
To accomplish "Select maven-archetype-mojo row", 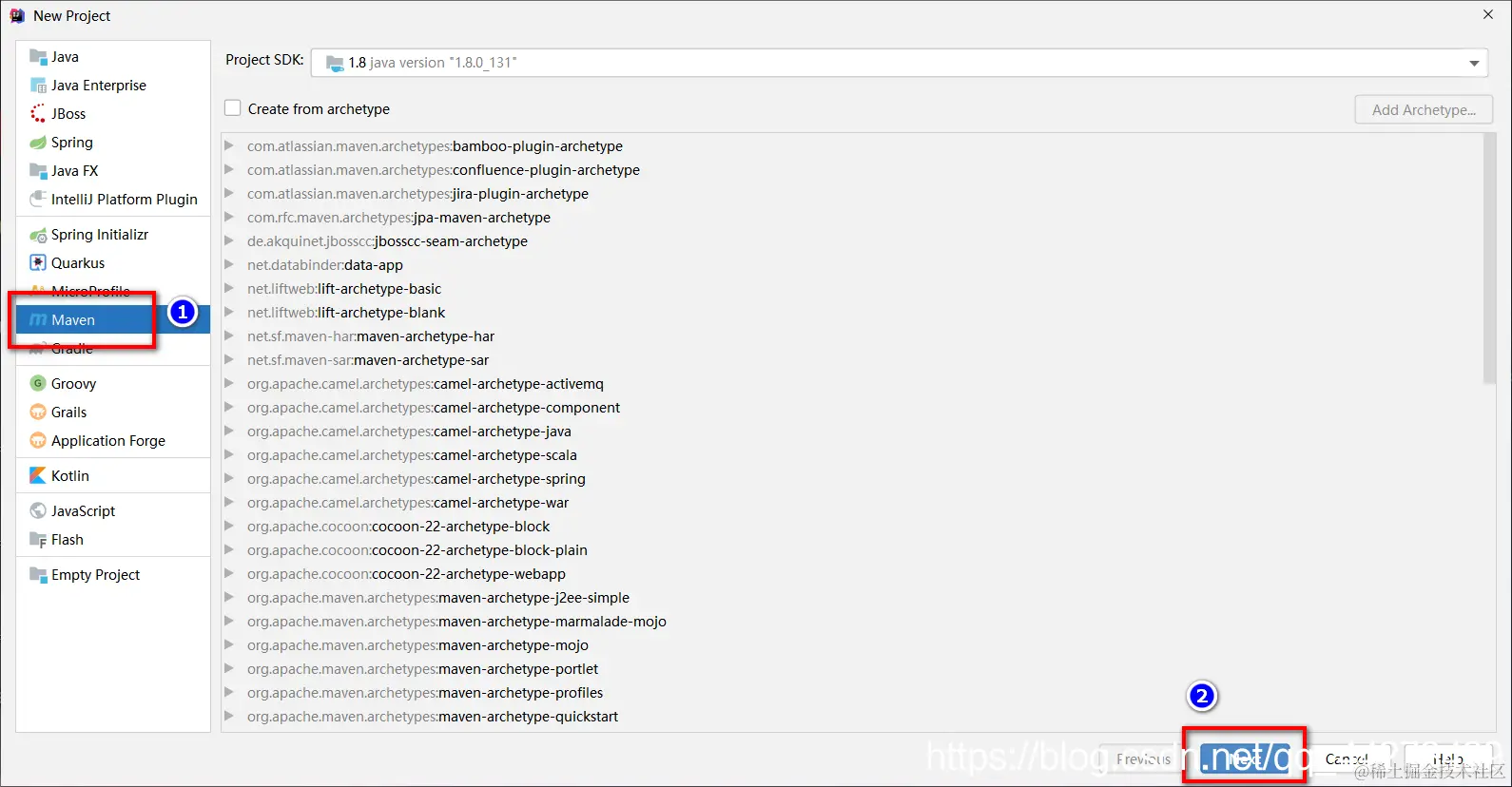I will tap(852, 645).
